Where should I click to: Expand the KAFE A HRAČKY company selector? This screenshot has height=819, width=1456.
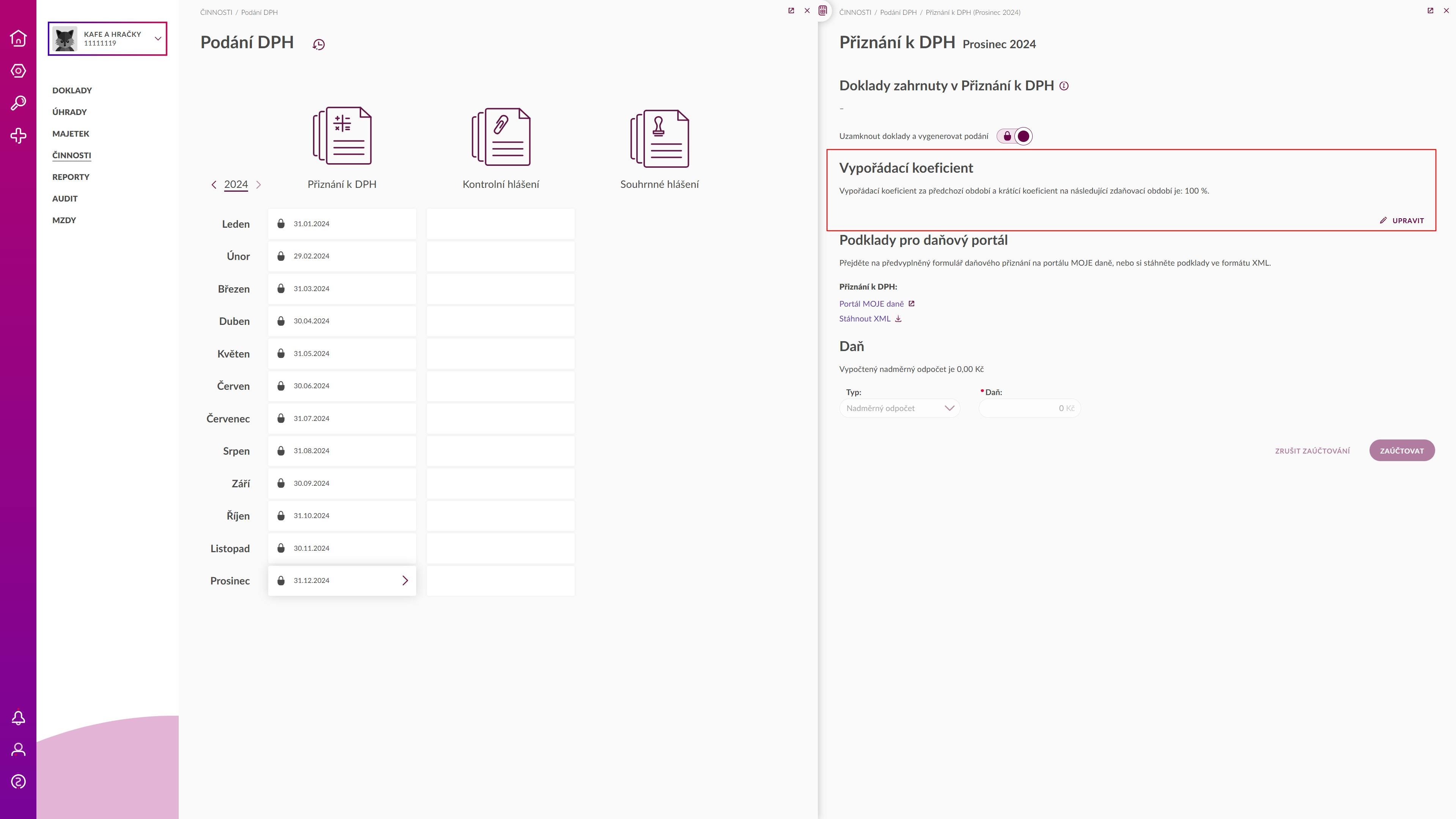click(158, 38)
